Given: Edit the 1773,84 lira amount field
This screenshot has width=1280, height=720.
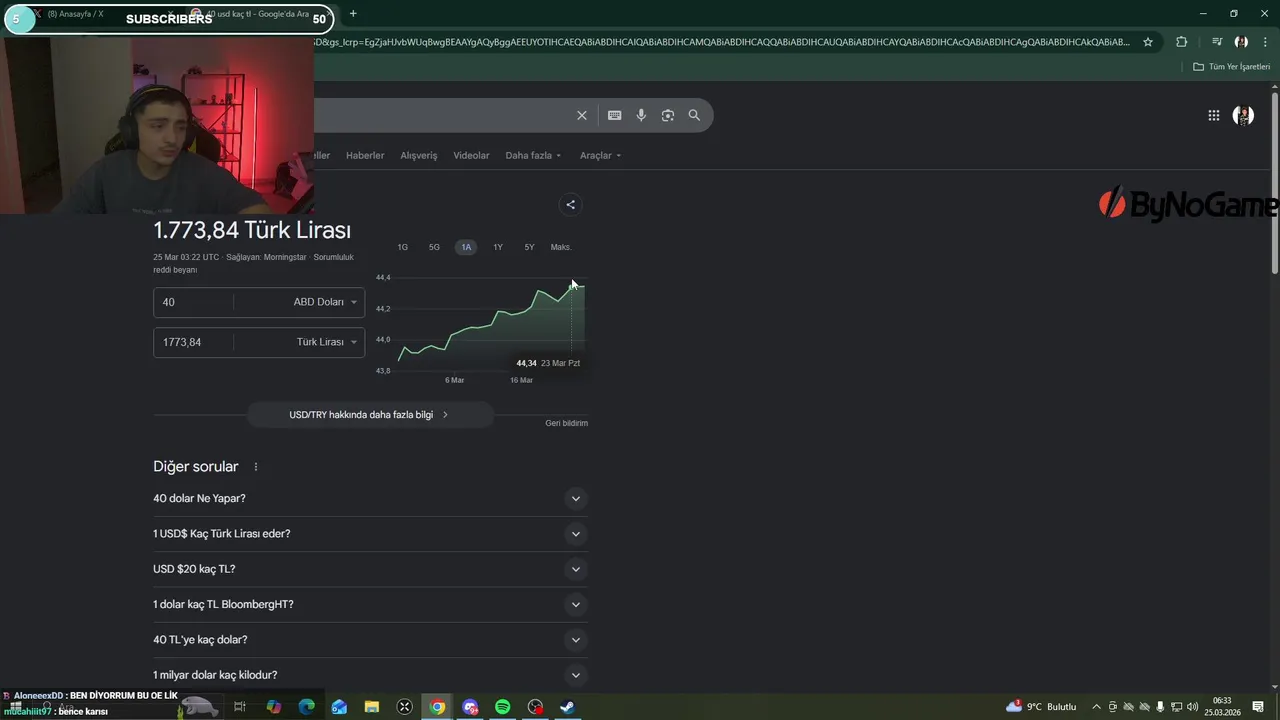Looking at the screenshot, I should click(x=193, y=342).
